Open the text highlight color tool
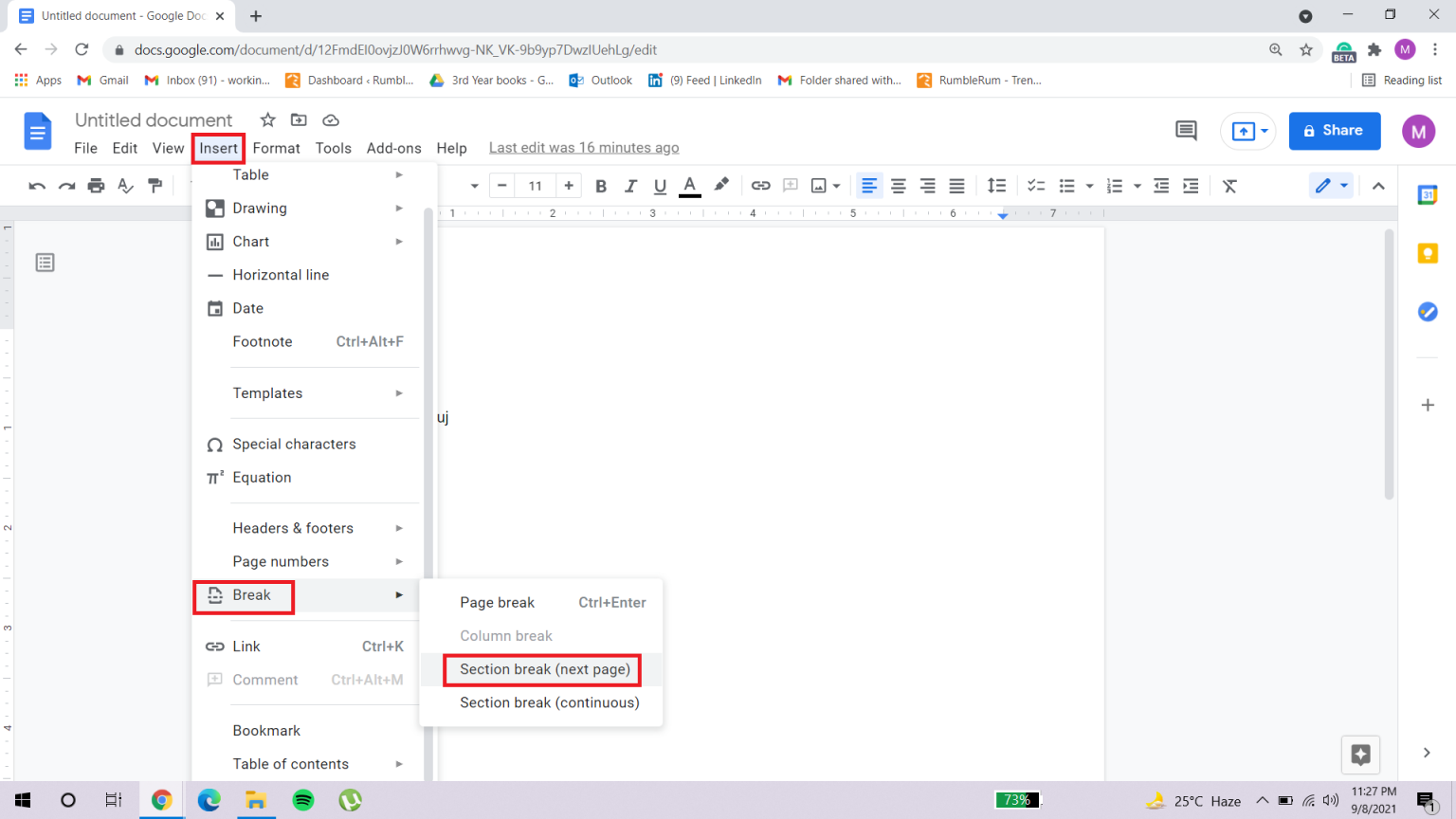Image resolution: width=1456 pixels, height=819 pixels. click(721, 185)
